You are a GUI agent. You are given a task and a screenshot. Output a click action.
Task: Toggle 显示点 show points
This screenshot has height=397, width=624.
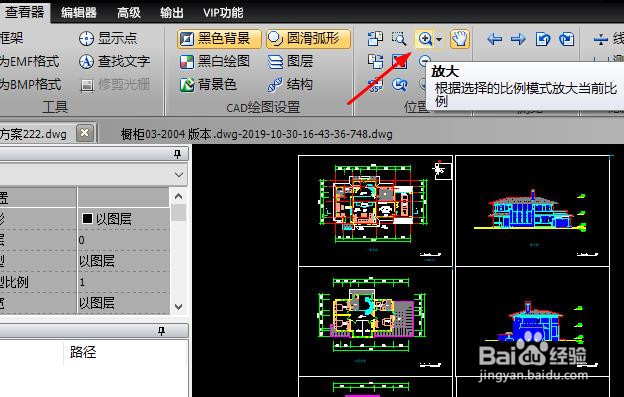107,39
